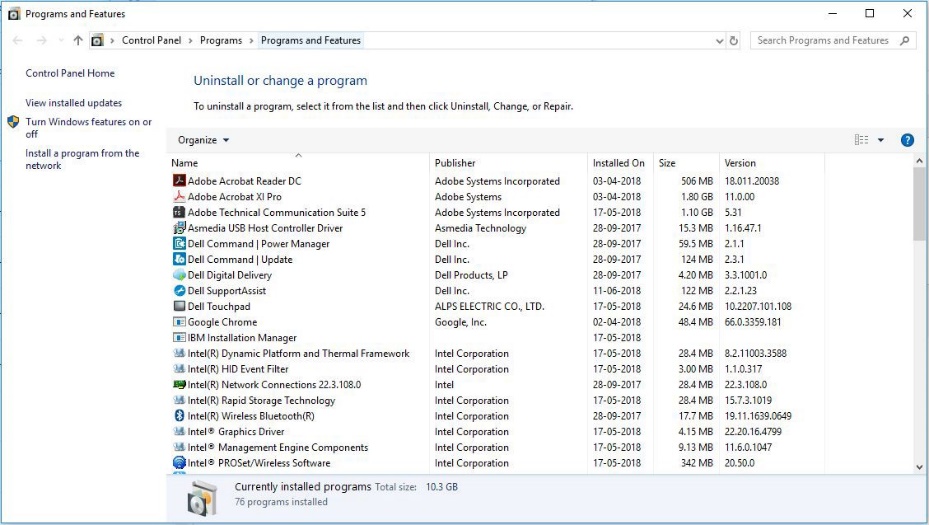
Task: Click the IBM Installation Manager icon
Action: pos(179,337)
